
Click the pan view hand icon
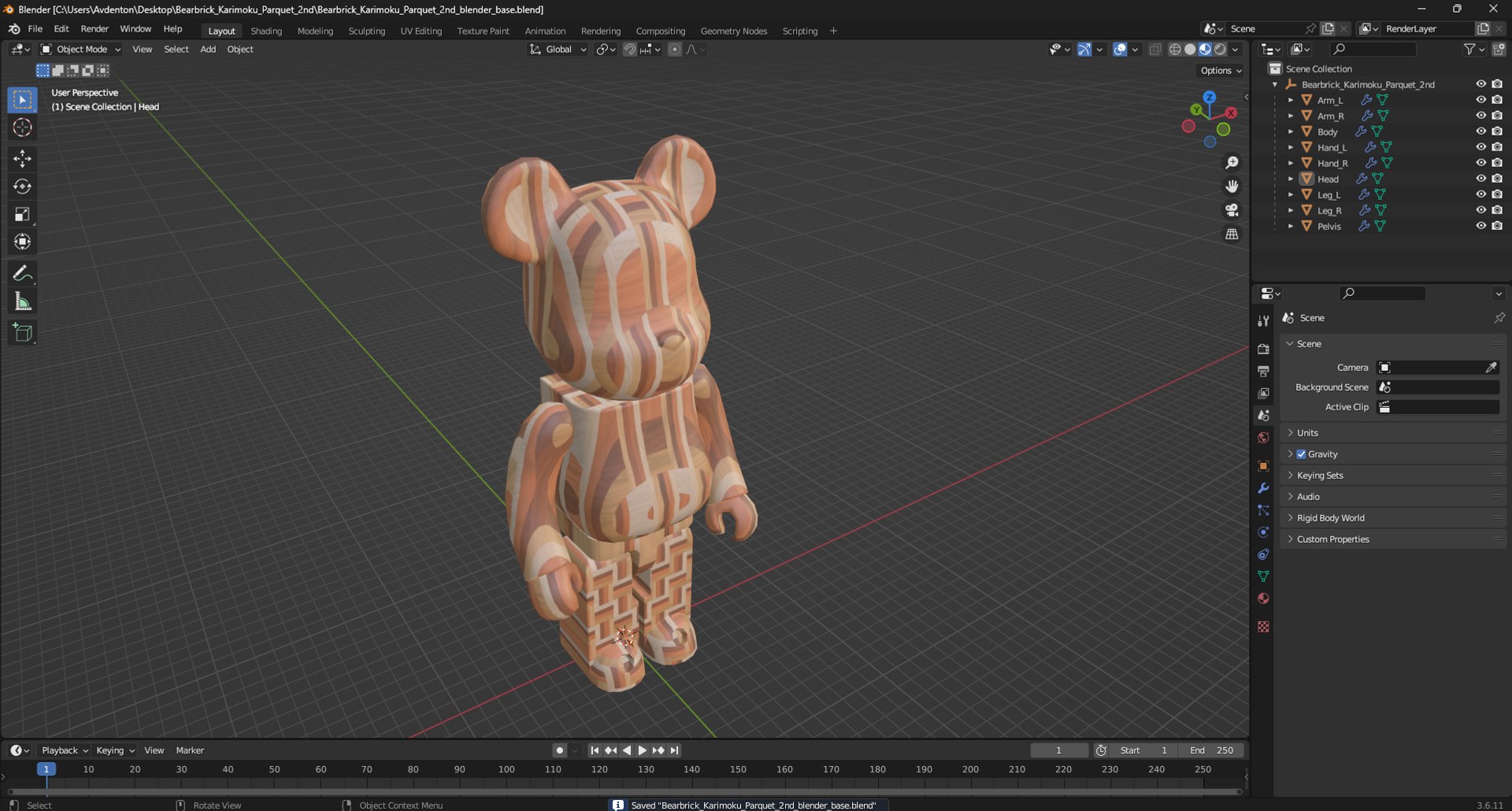(x=1232, y=187)
